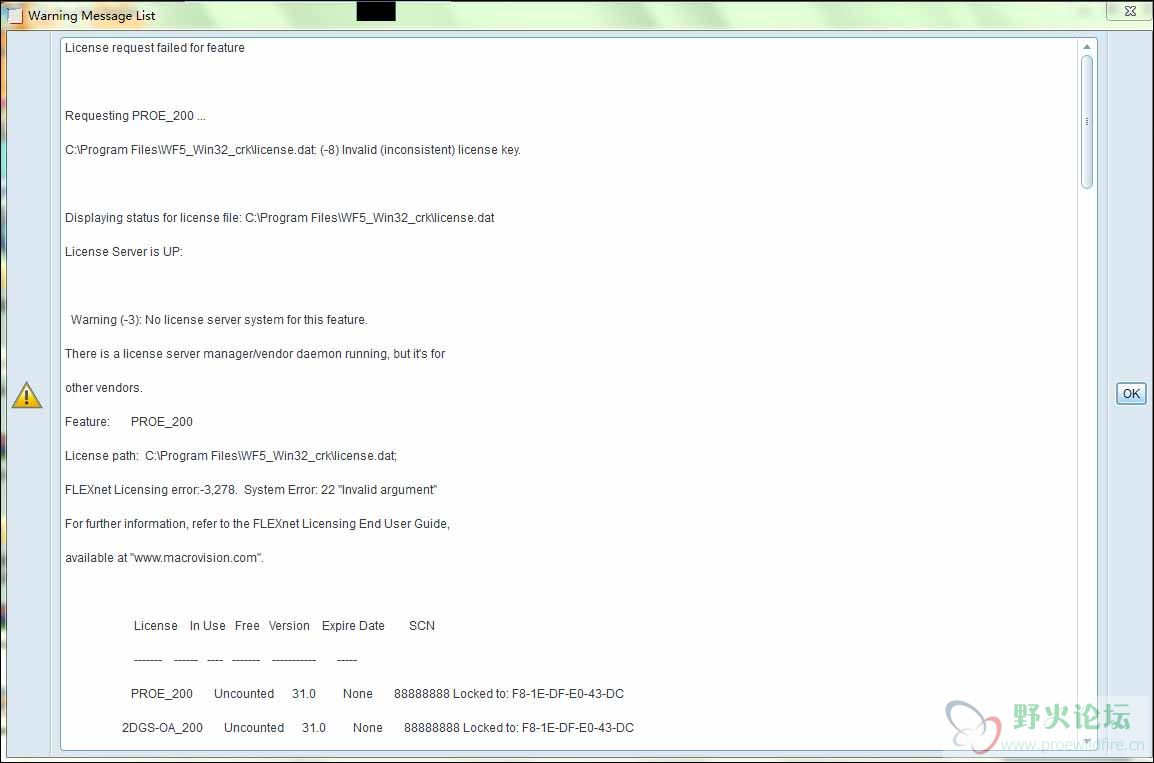Click the 'License path:' line

coord(231,455)
